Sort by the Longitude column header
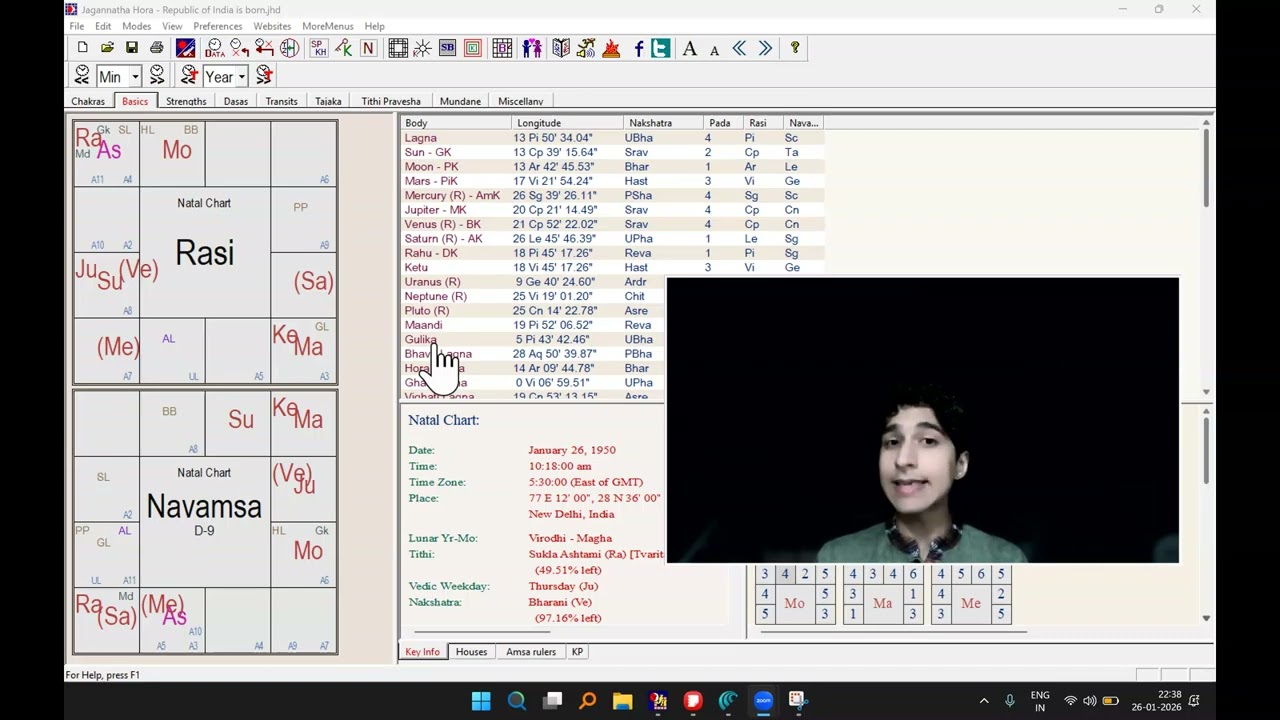 pos(567,123)
